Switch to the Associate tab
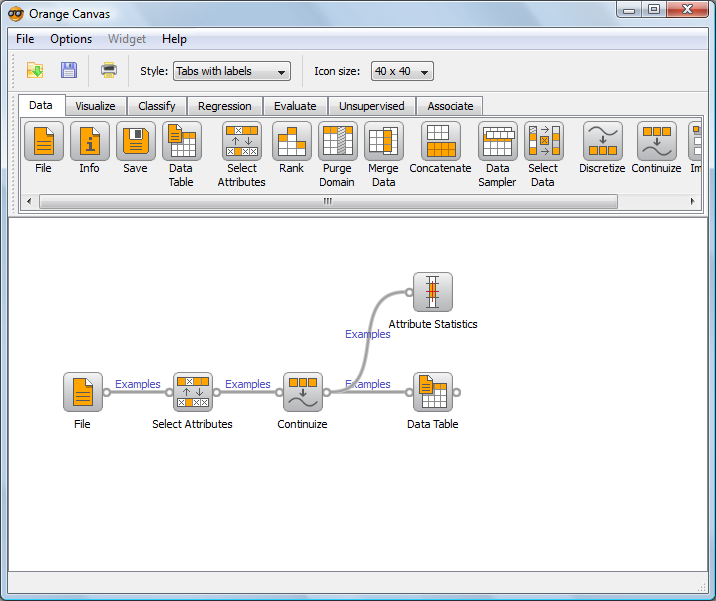 [450, 106]
